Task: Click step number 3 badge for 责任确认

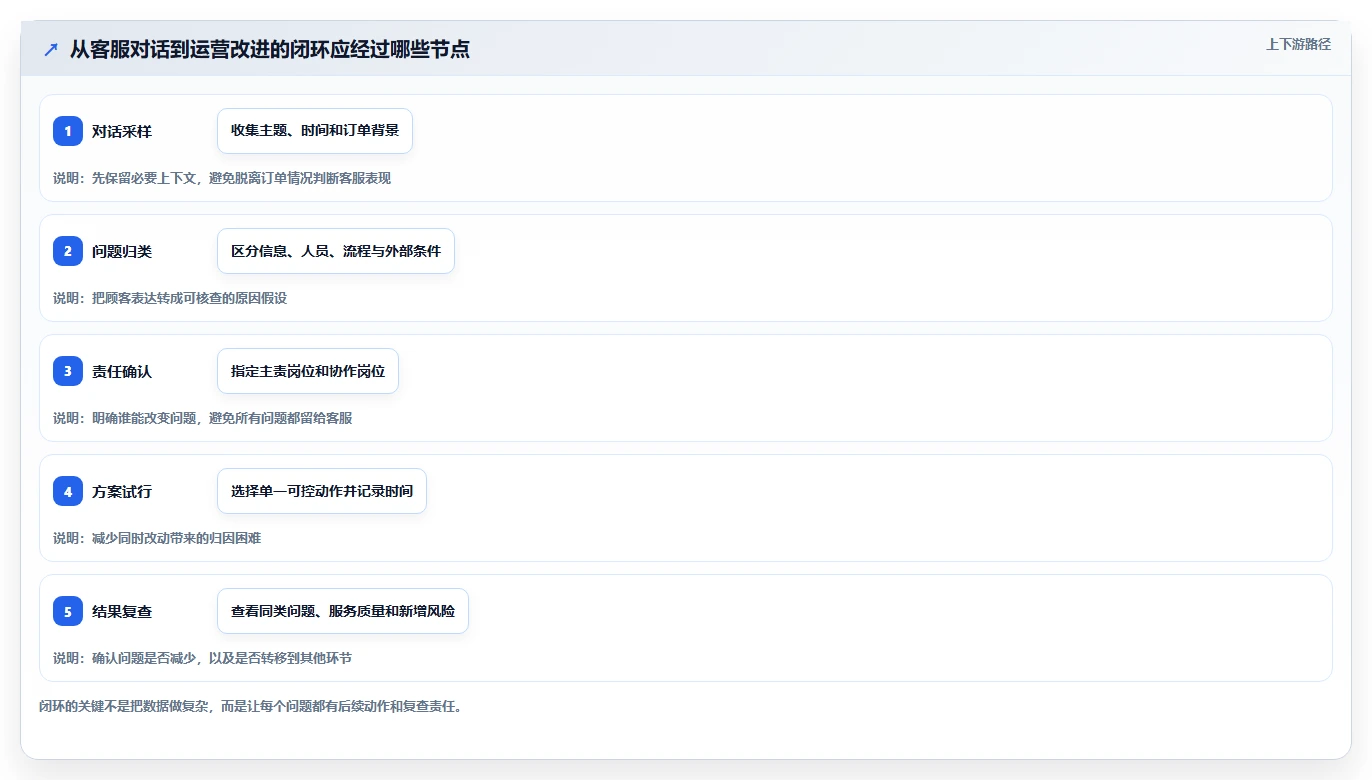Action: tap(68, 371)
